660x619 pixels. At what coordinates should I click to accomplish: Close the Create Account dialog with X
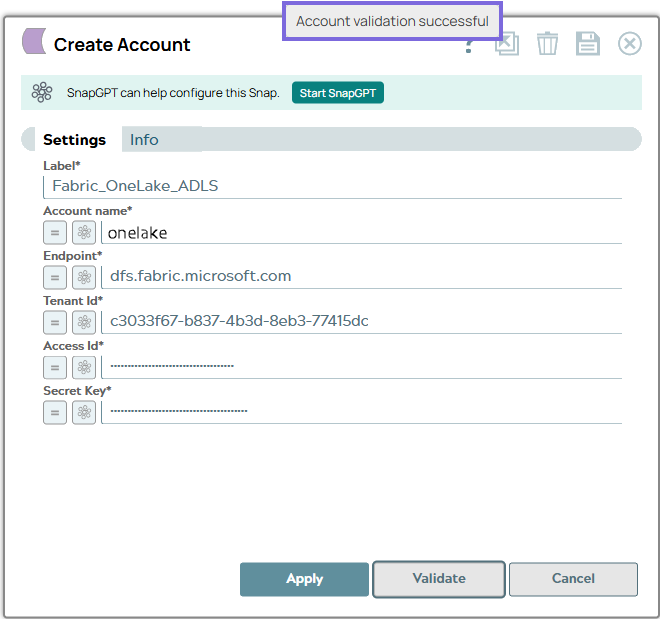click(630, 43)
